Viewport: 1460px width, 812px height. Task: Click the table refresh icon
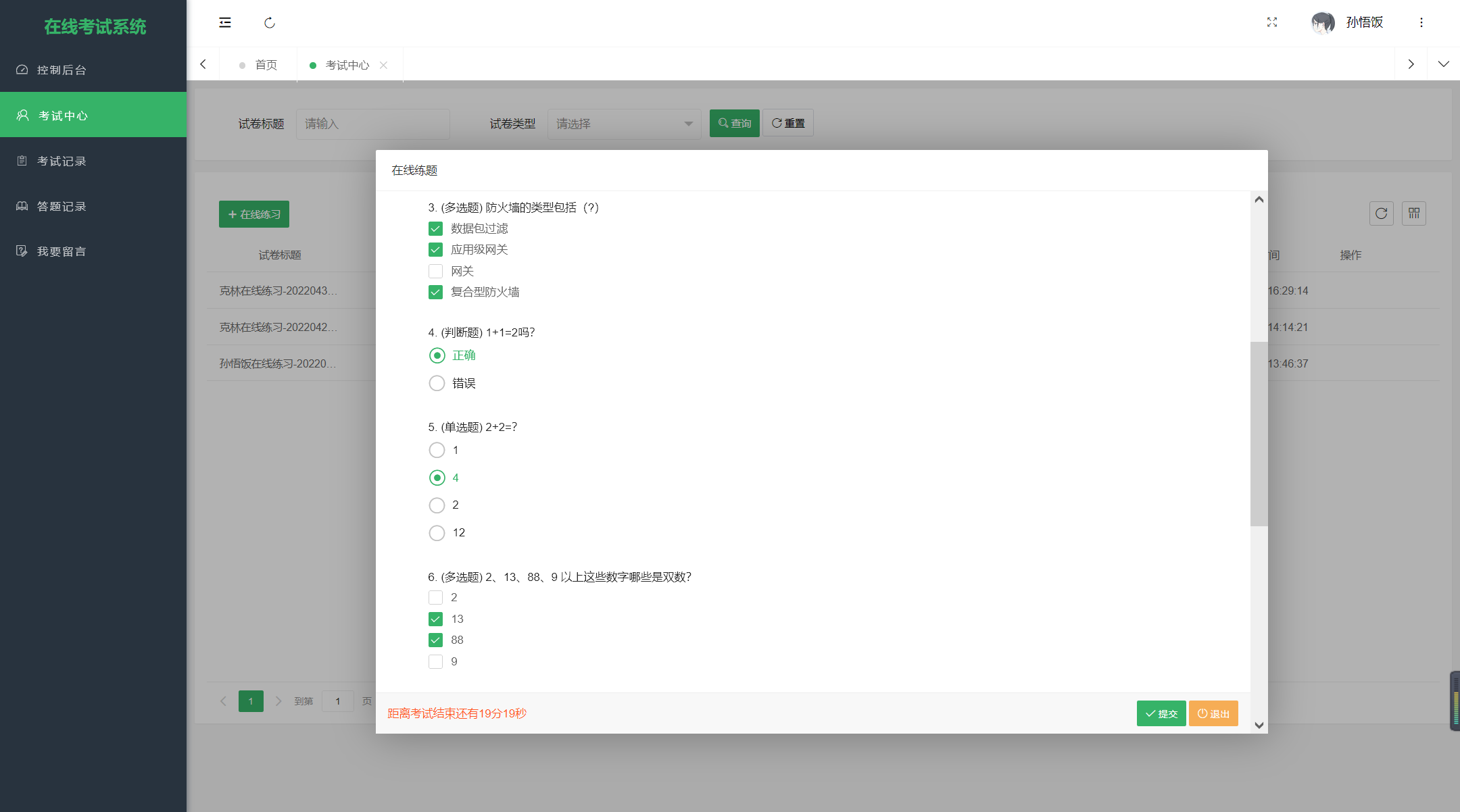pos(1381,213)
